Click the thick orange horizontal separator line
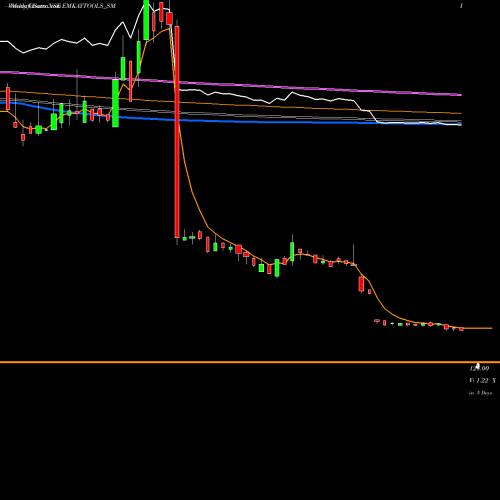500x500 pixels. click(250, 362)
